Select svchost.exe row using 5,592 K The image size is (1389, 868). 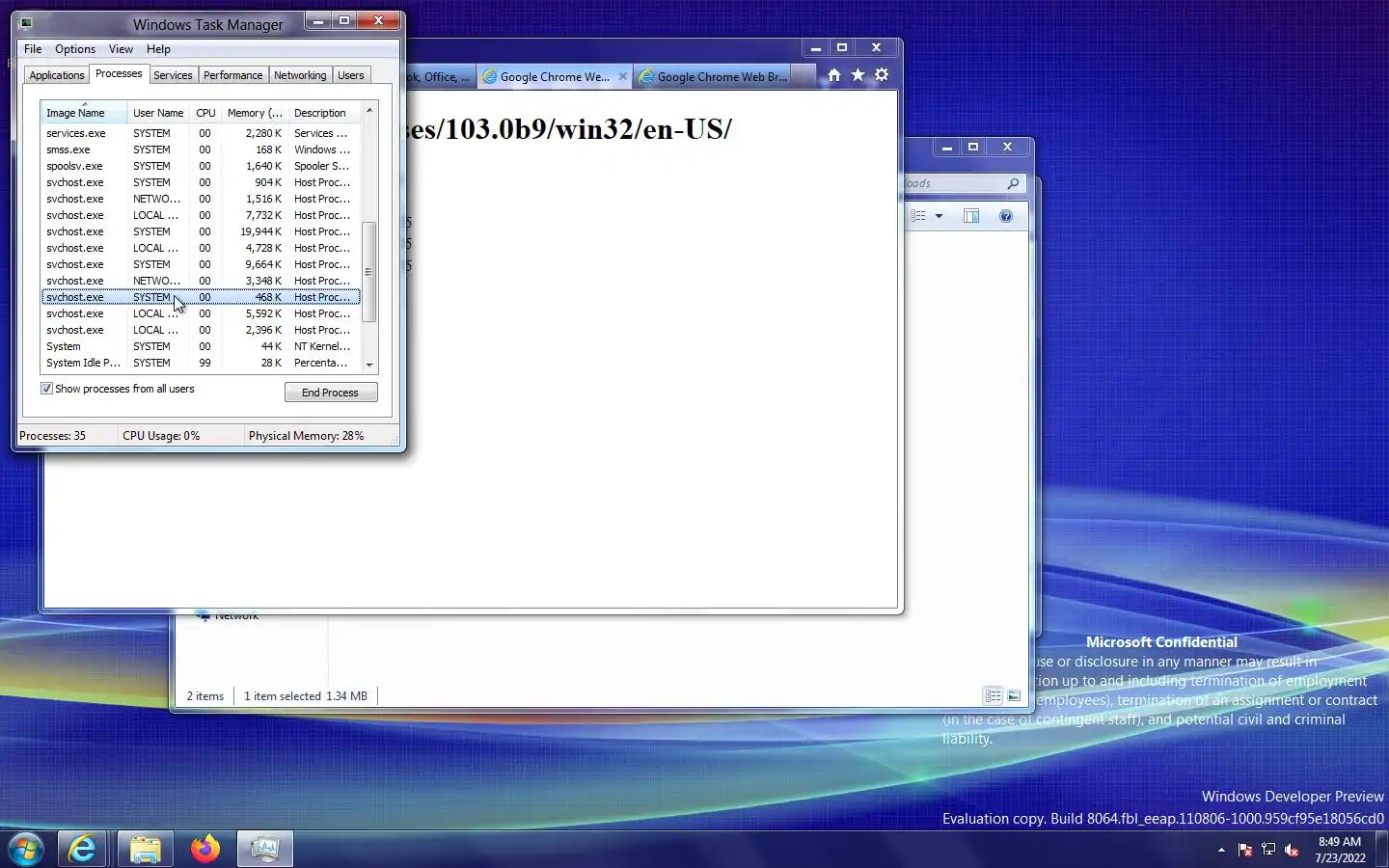click(x=201, y=313)
